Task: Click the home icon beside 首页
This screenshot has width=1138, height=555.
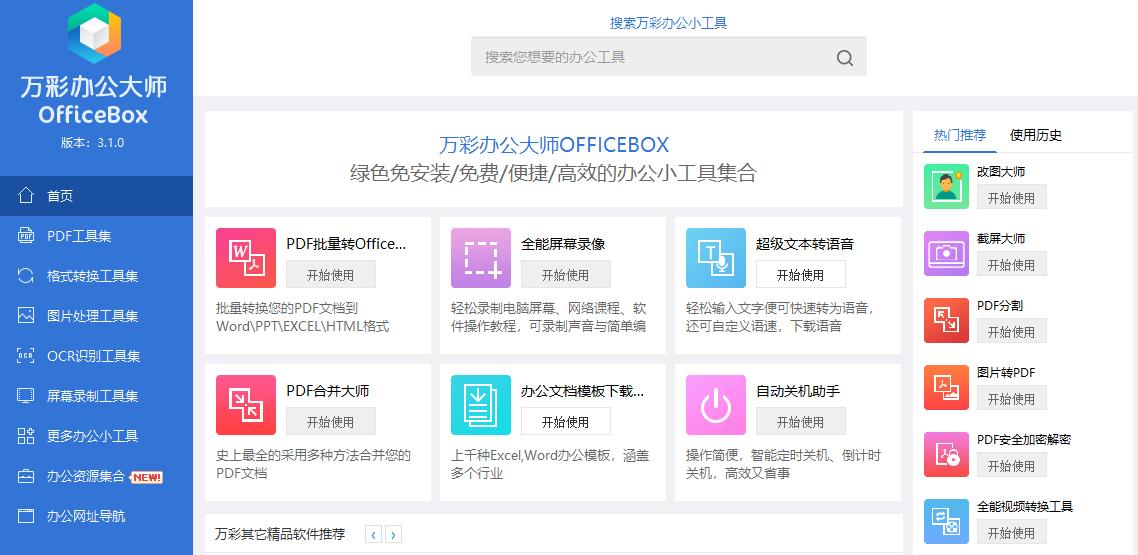Action: 26,196
